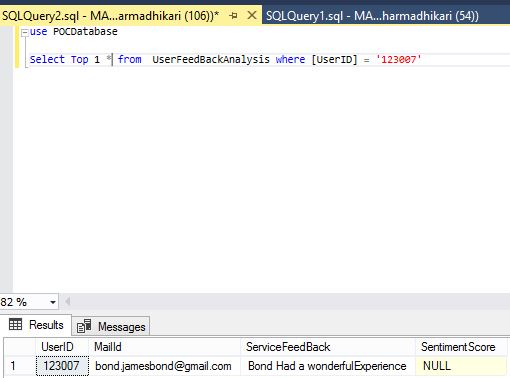This screenshot has height=378, width=510.
Task: Click the 123007 result cell
Action: pyautogui.click(x=62, y=366)
